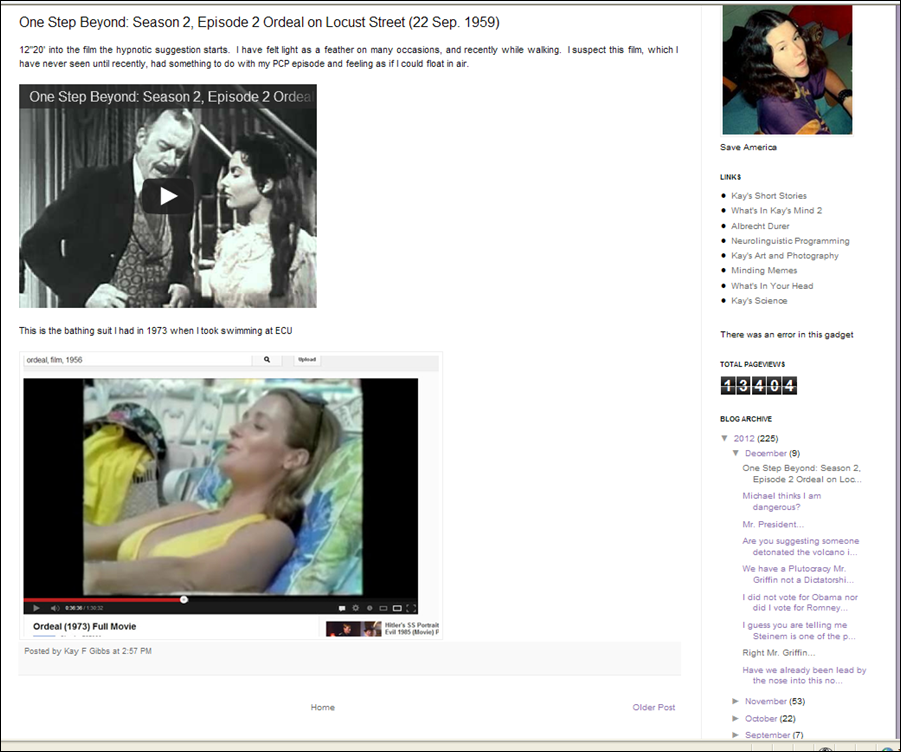901x752 pixels.
Task: Open archive post about detonated volcano
Action: pos(800,547)
